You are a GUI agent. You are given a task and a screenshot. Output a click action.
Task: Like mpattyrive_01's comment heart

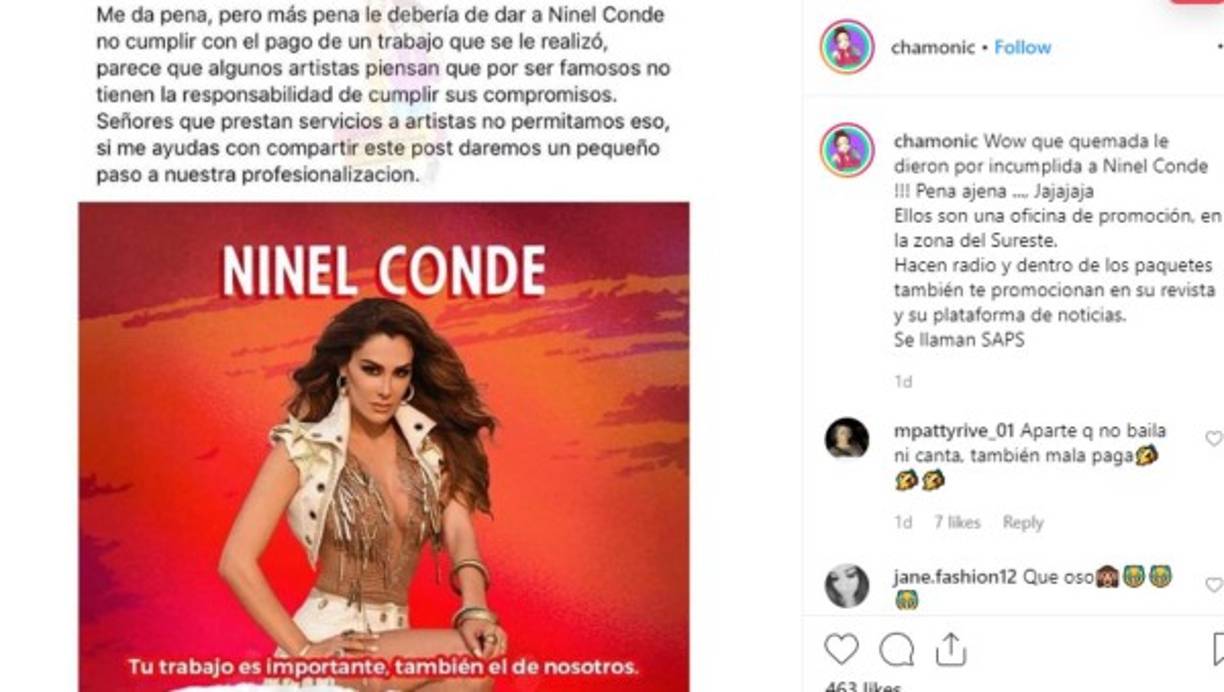tap(1214, 438)
